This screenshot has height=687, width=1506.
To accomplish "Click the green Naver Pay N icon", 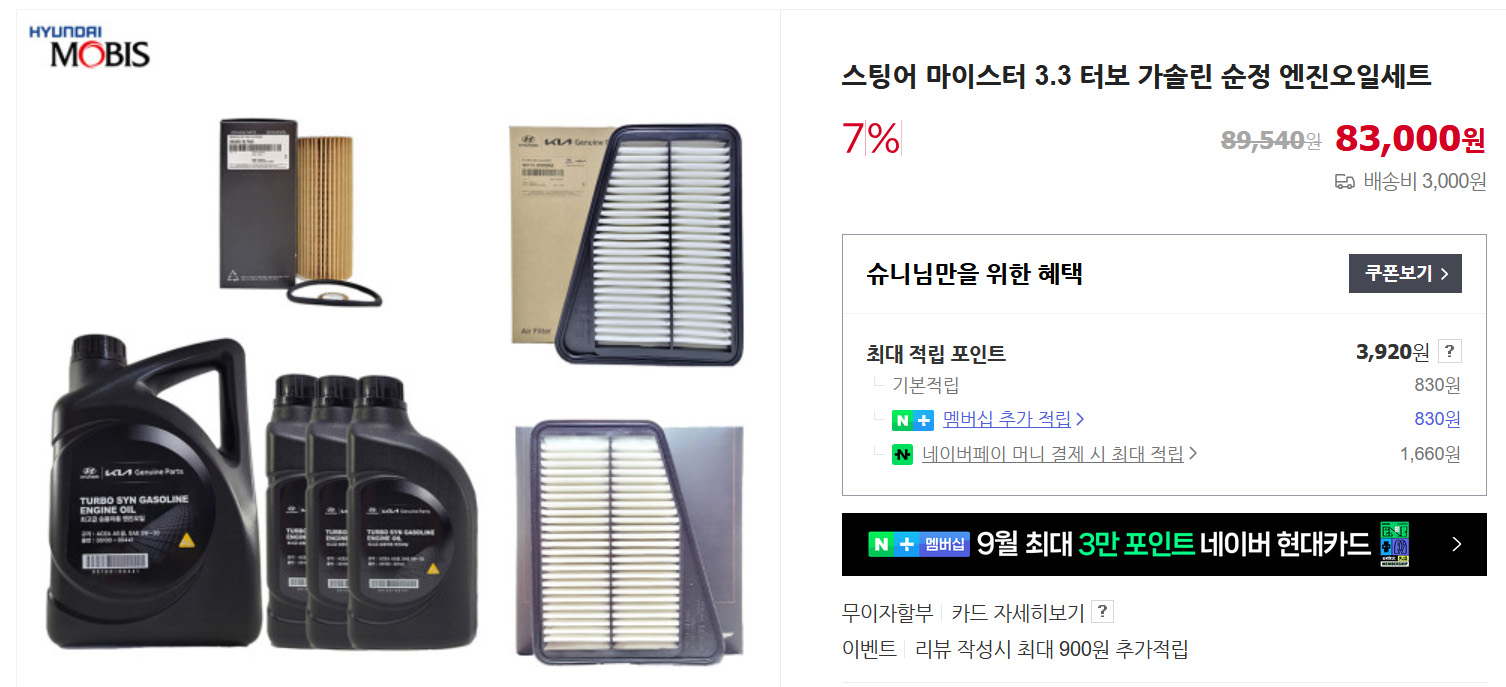I will [903, 454].
